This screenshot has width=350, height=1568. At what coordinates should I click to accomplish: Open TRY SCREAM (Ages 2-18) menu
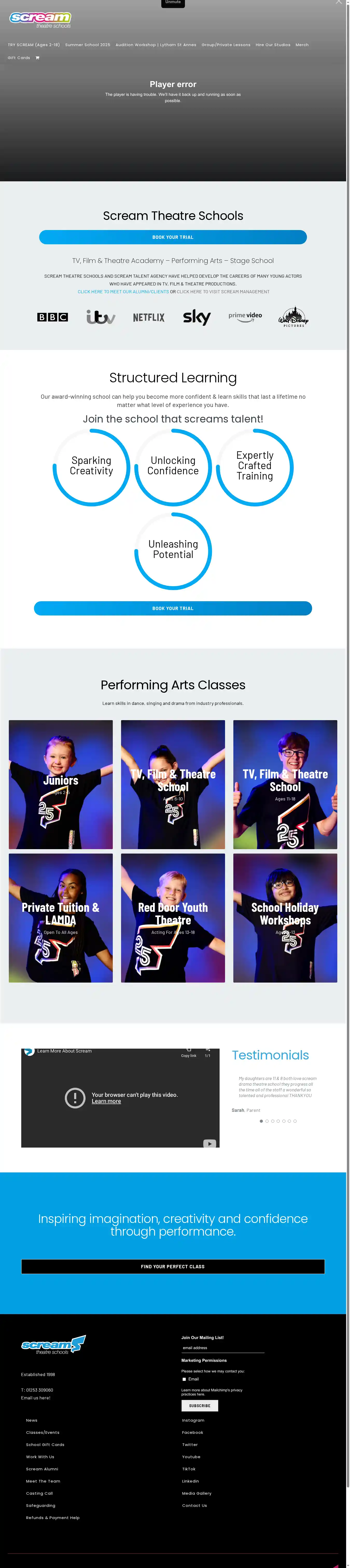click(33, 45)
